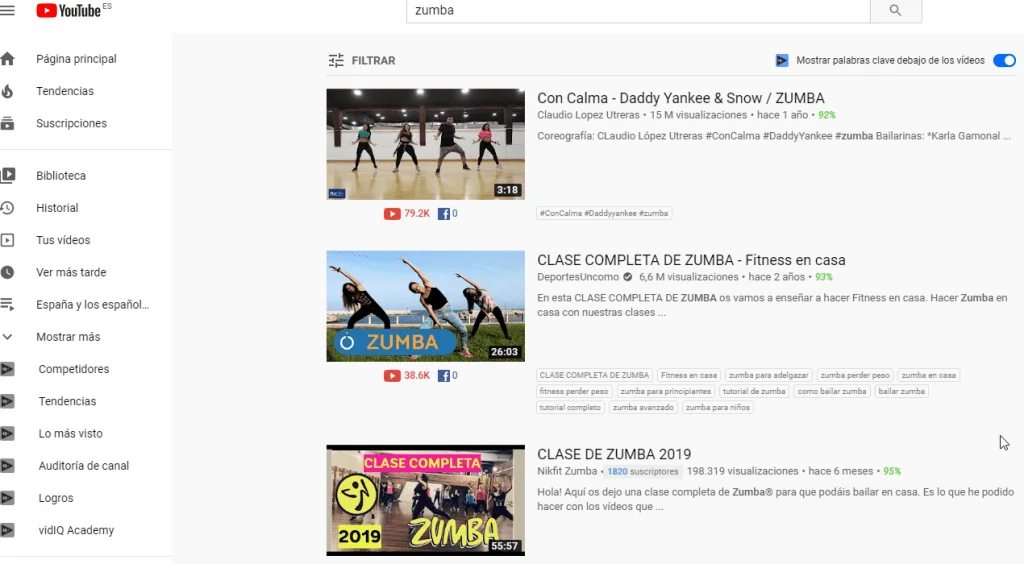1024x564 pixels.
Task: Click the 'bailar zumba' keyword tag
Action: pyautogui.click(x=902, y=392)
